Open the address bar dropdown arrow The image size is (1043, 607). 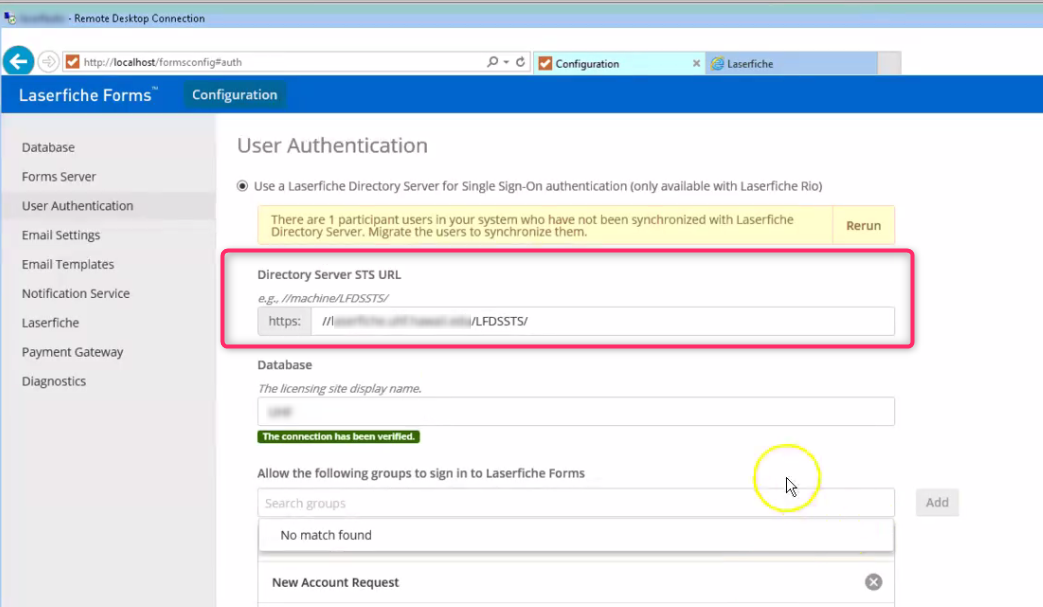pos(506,62)
